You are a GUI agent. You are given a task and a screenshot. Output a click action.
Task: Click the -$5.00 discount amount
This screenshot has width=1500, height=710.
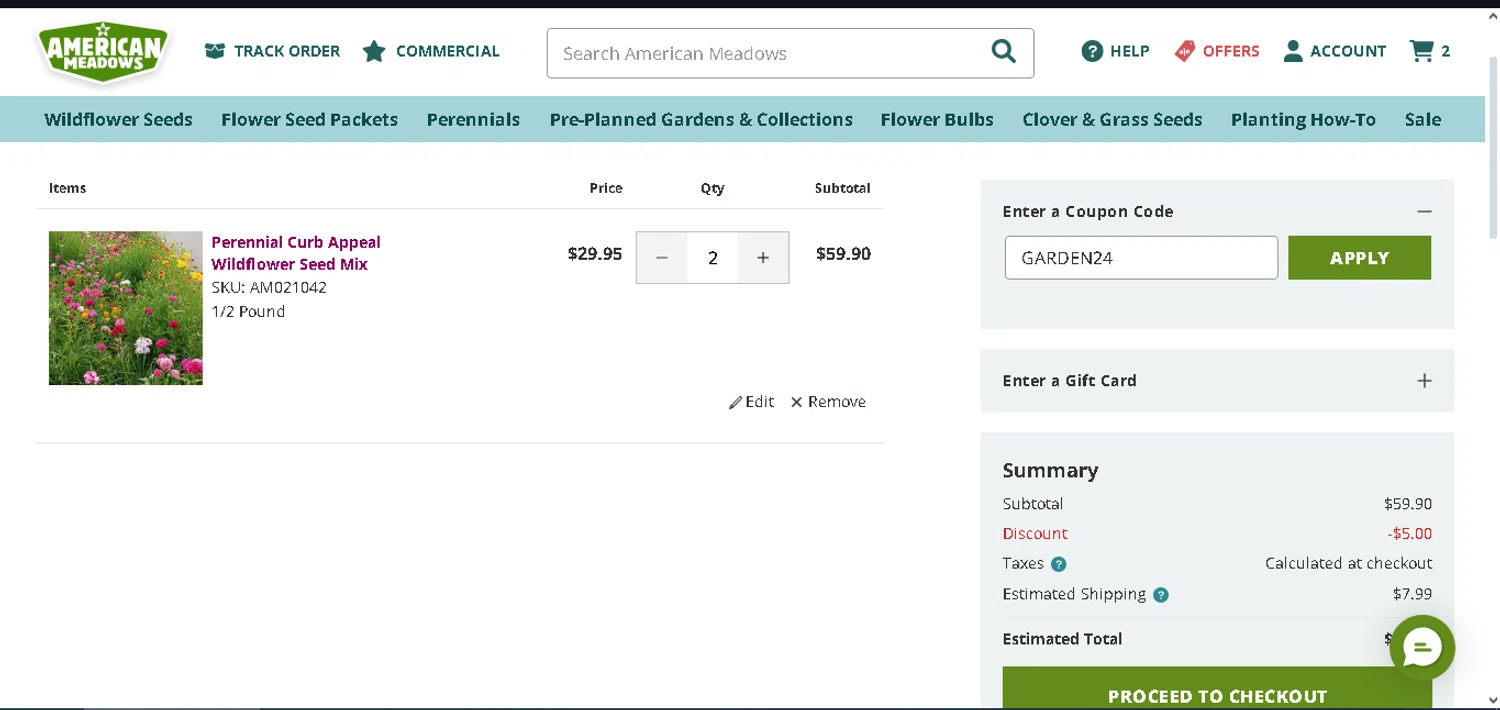(x=1409, y=534)
